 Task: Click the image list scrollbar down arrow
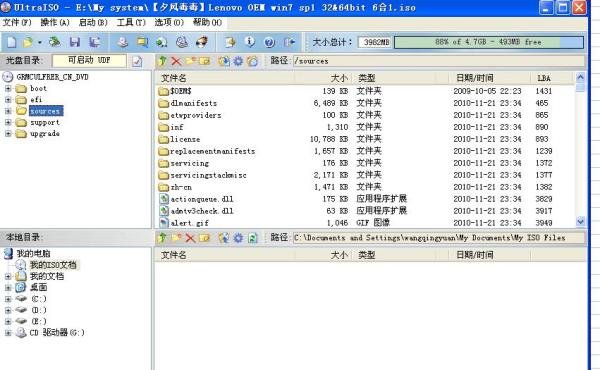point(580,222)
